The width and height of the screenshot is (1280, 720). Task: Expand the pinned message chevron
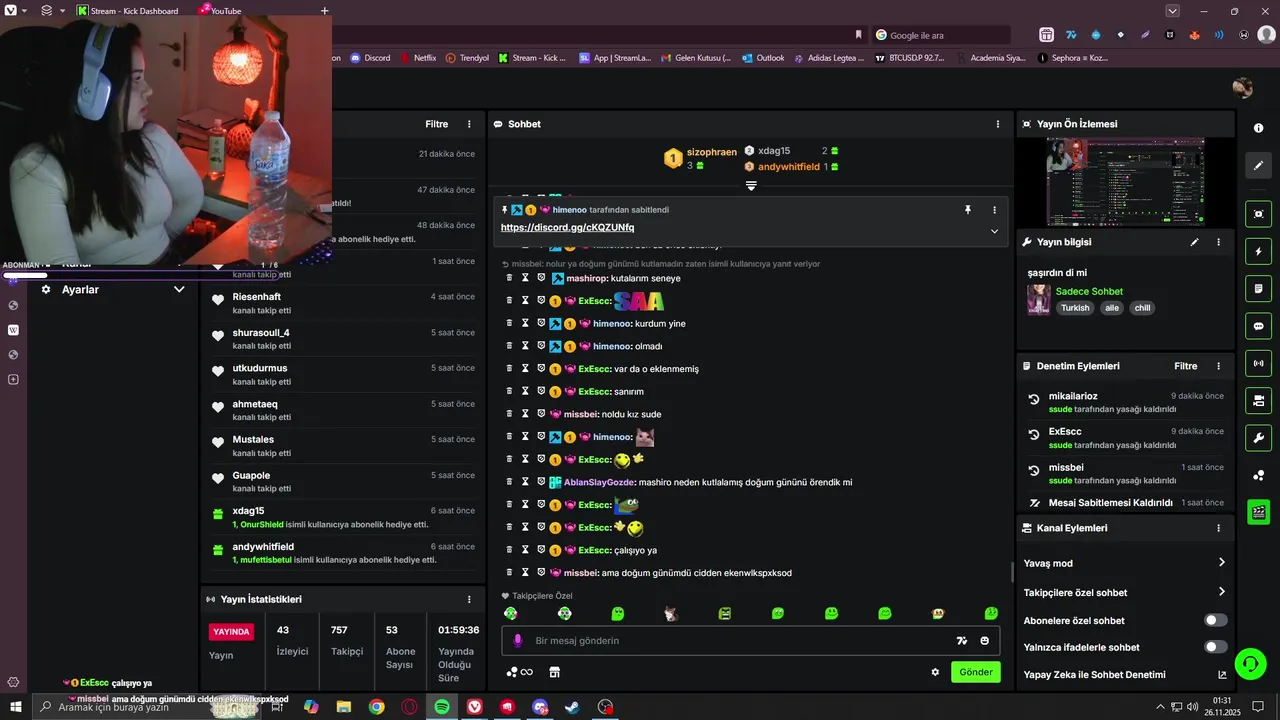(x=994, y=231)
